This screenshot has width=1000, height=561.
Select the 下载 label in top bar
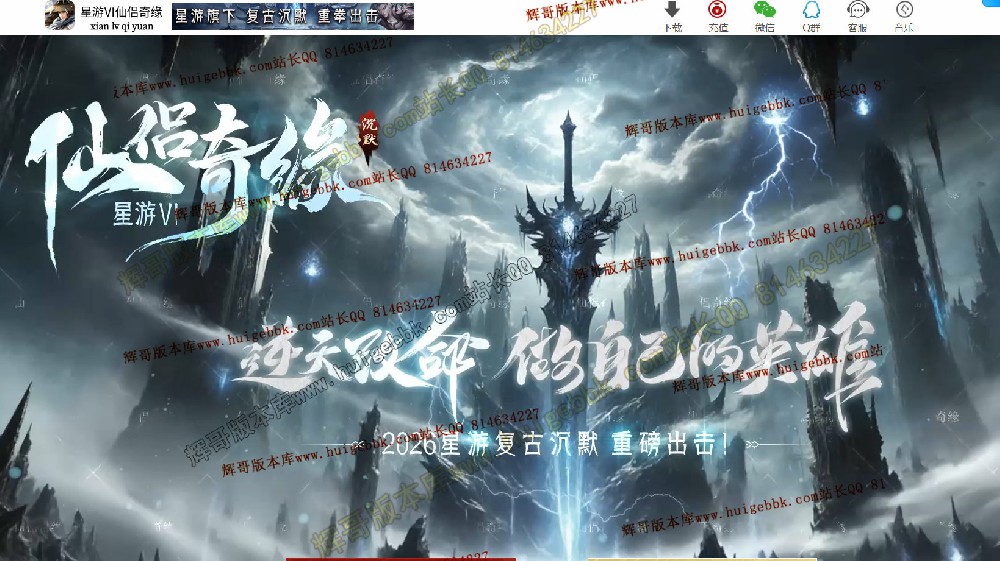[672, 27]
